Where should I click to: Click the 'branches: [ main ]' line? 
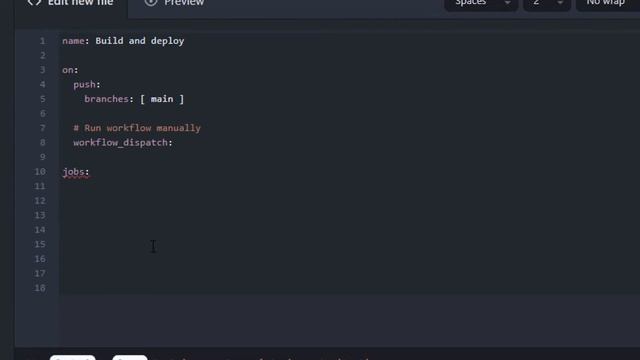tap(134, 99)
